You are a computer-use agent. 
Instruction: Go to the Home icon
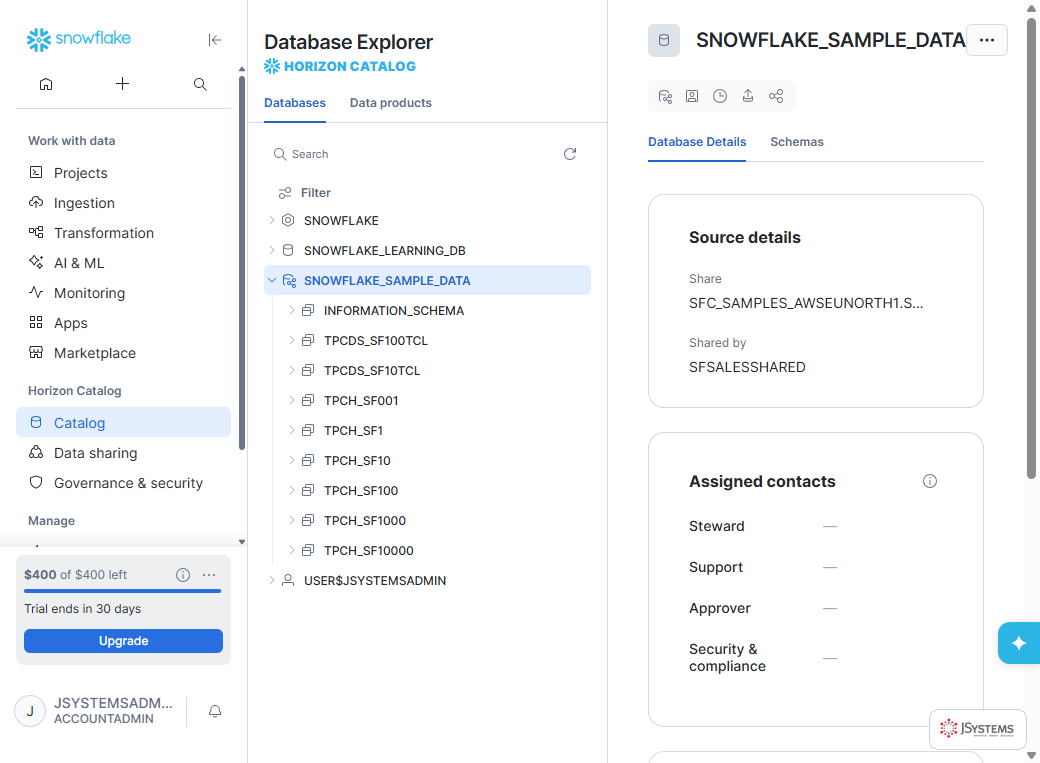coord(46,84)
